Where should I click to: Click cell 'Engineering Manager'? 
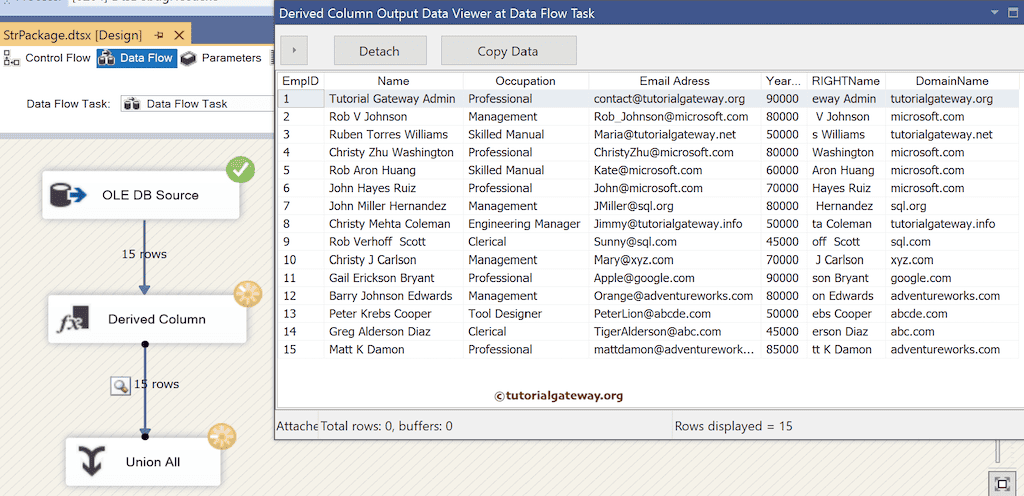coord(526,224)
